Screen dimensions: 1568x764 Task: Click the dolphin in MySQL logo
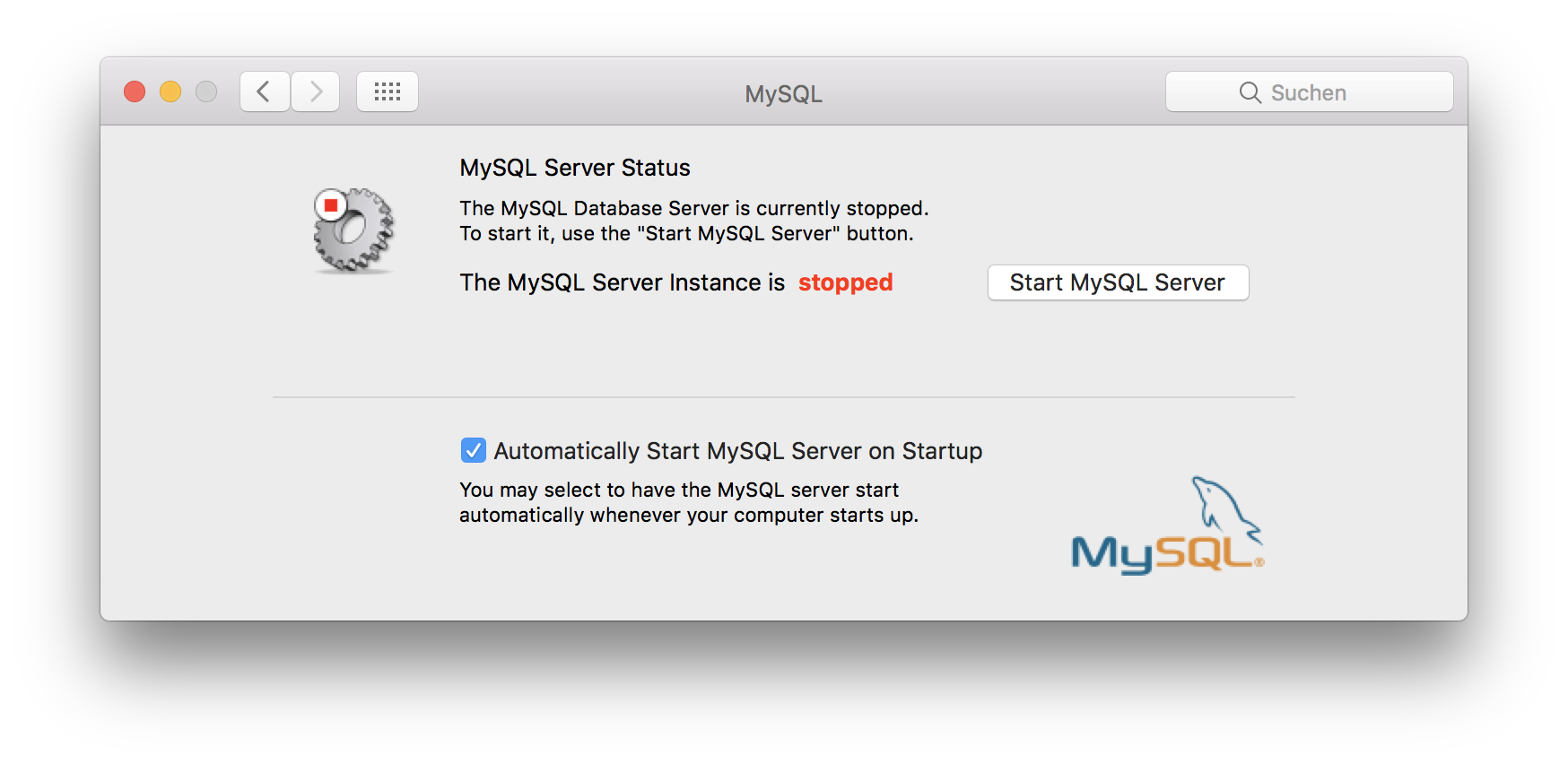coord(1224,507)
